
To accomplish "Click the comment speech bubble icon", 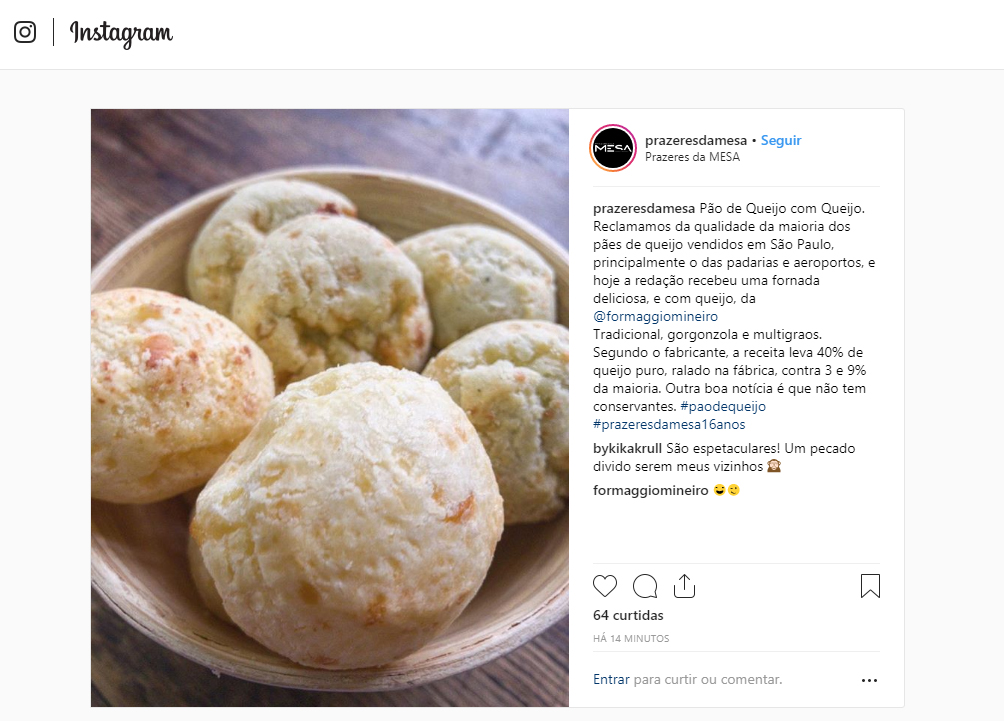I will point(645,586).
